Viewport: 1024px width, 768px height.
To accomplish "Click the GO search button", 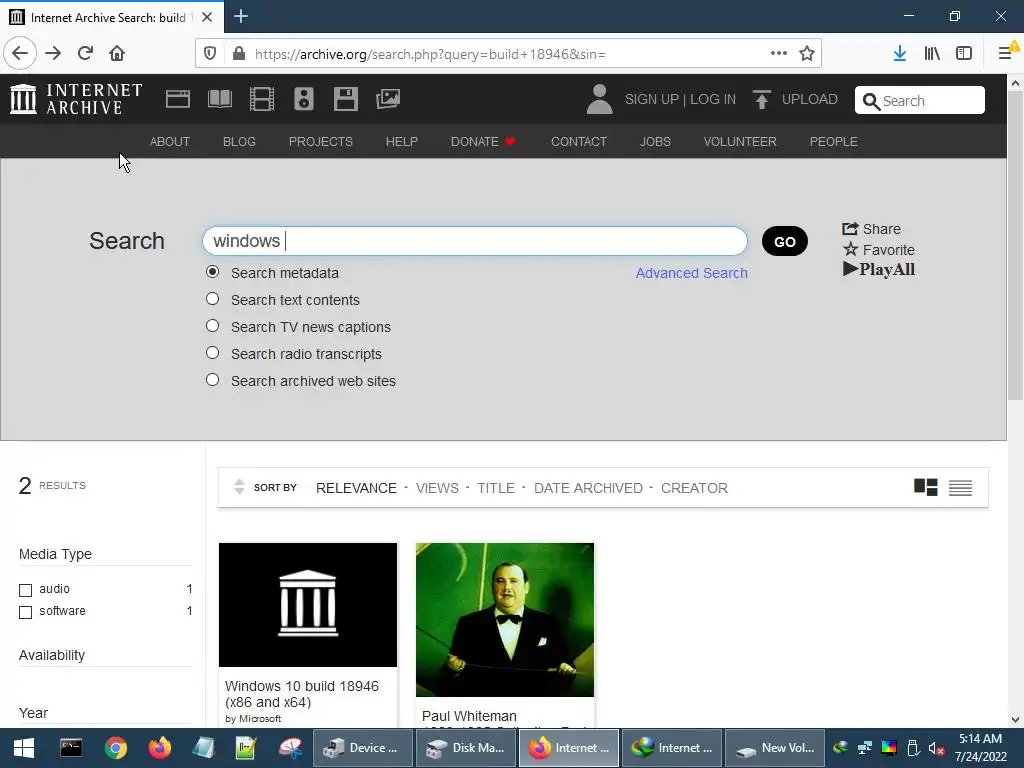I will tap(784, 241).
